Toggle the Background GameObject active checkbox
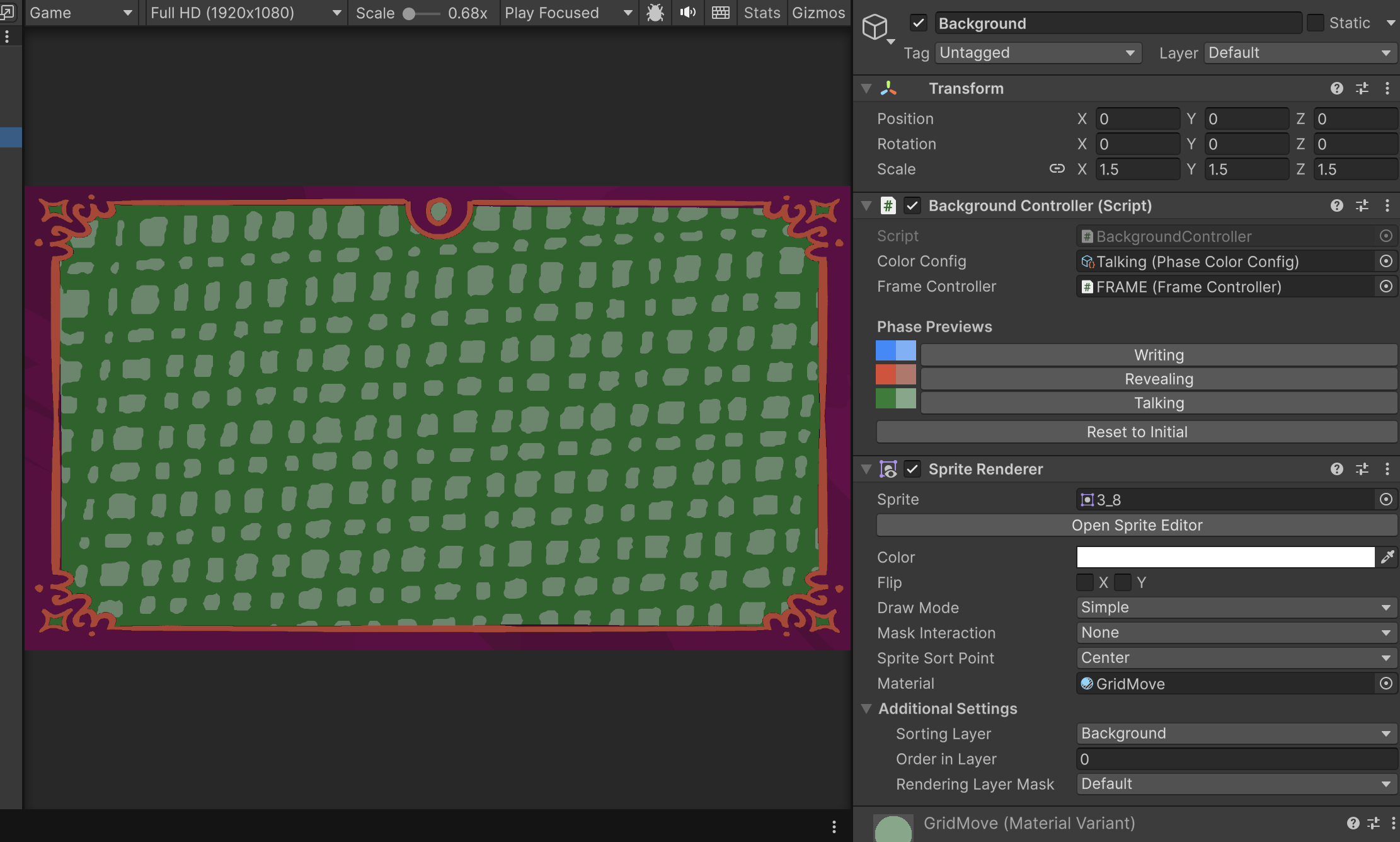Image resolution: width=1400 pixels, height=842 pixels. point(918,23)
